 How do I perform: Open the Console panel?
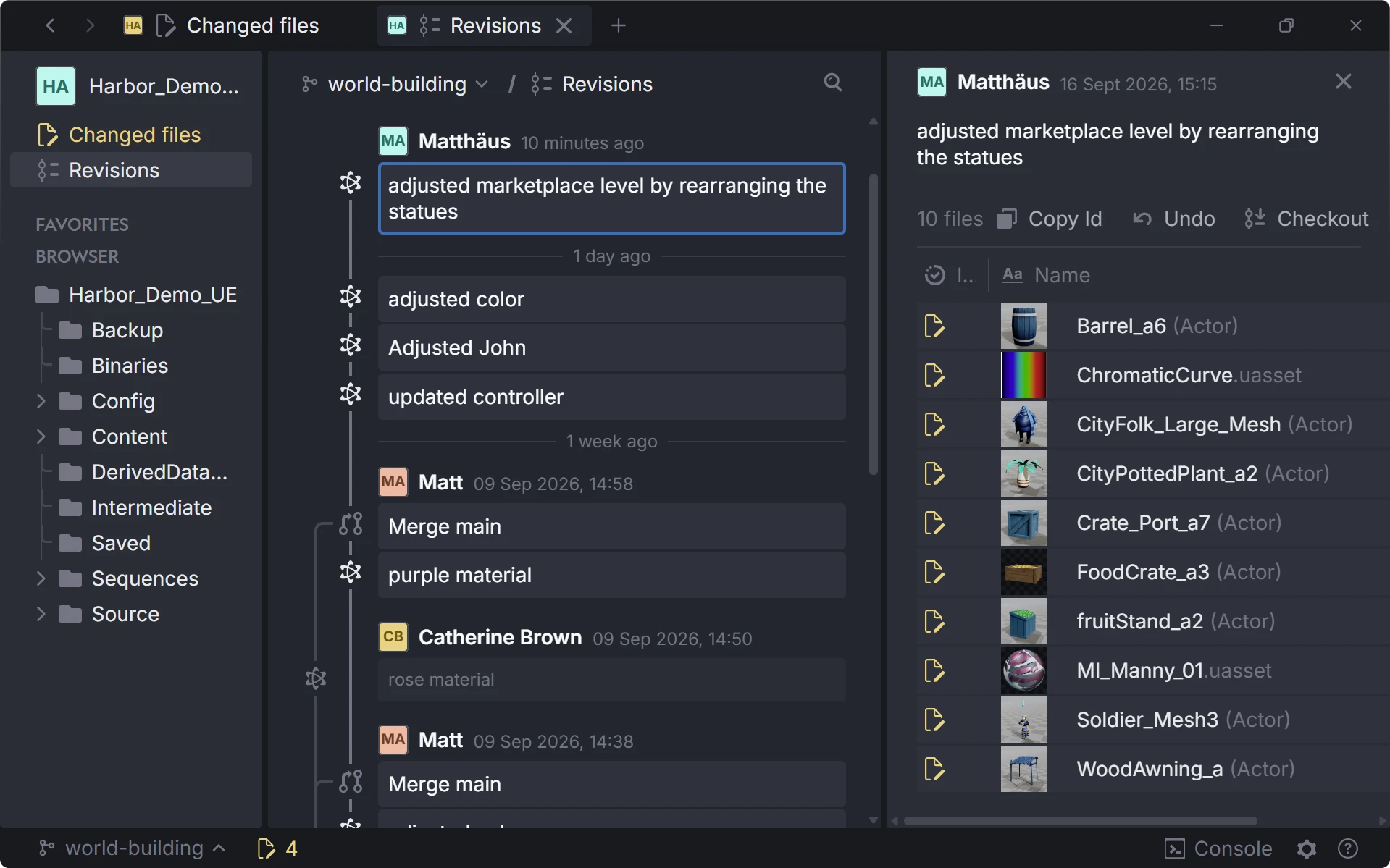[1218, 848]
